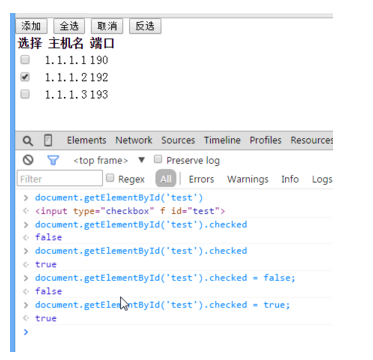Filter console by Warnings
This screenshot has width=373, height=360.
pos(248,179)
